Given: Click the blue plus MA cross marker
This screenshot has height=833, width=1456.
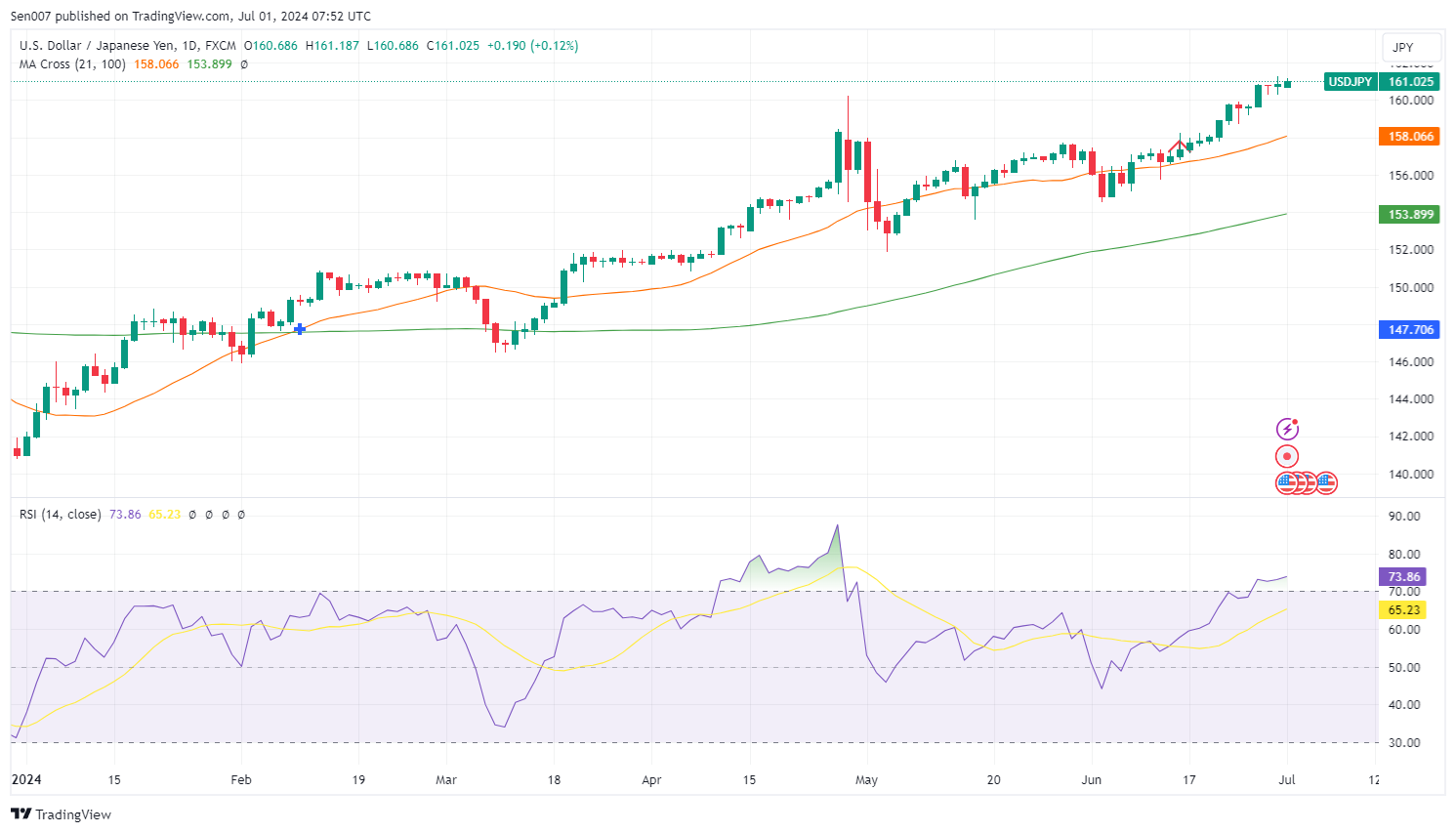Looking at the screenshot, I should [x=300, y=329].
